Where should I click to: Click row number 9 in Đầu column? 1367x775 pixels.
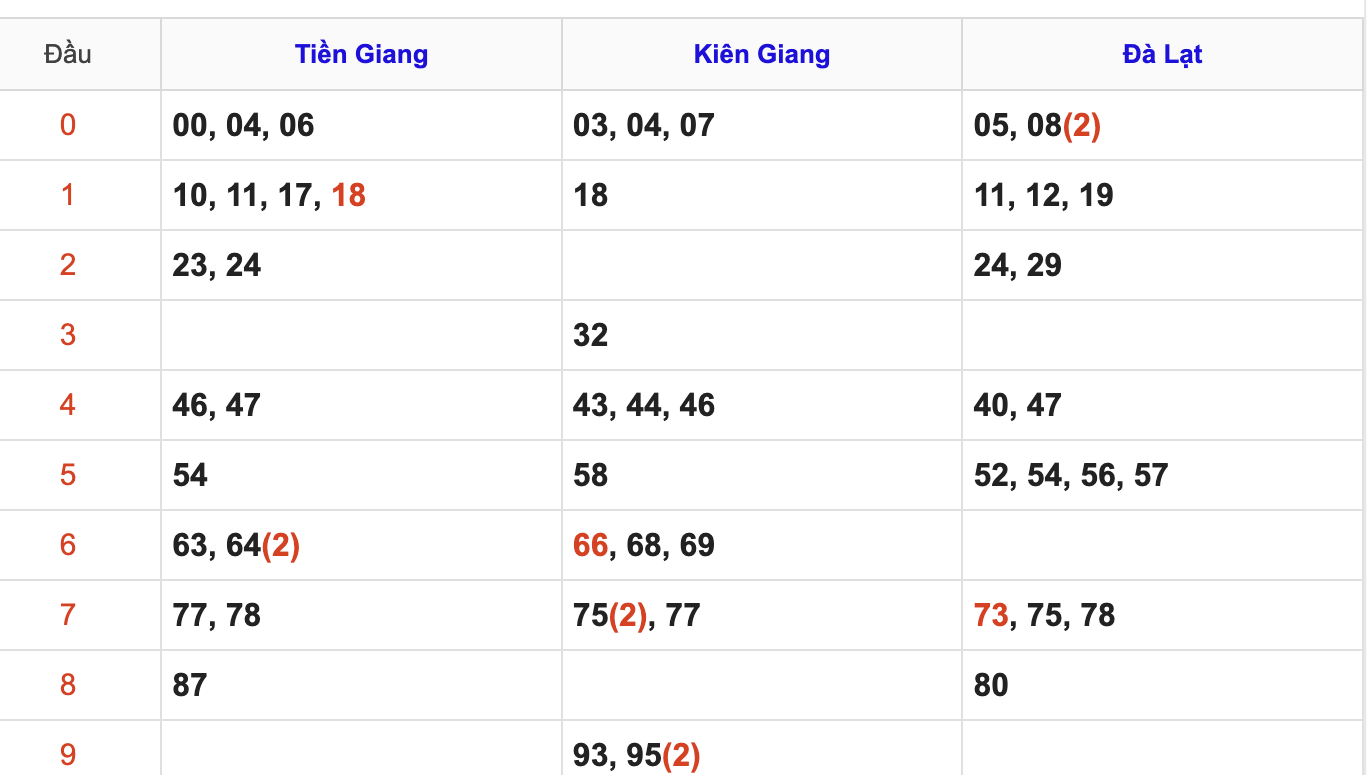[x=68, y=754]
